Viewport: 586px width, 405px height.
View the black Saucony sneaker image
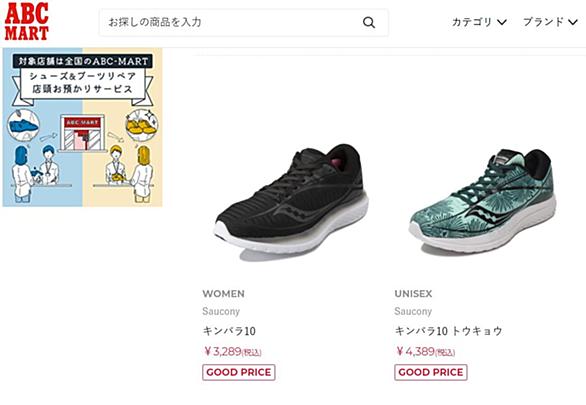coord(291,200)
